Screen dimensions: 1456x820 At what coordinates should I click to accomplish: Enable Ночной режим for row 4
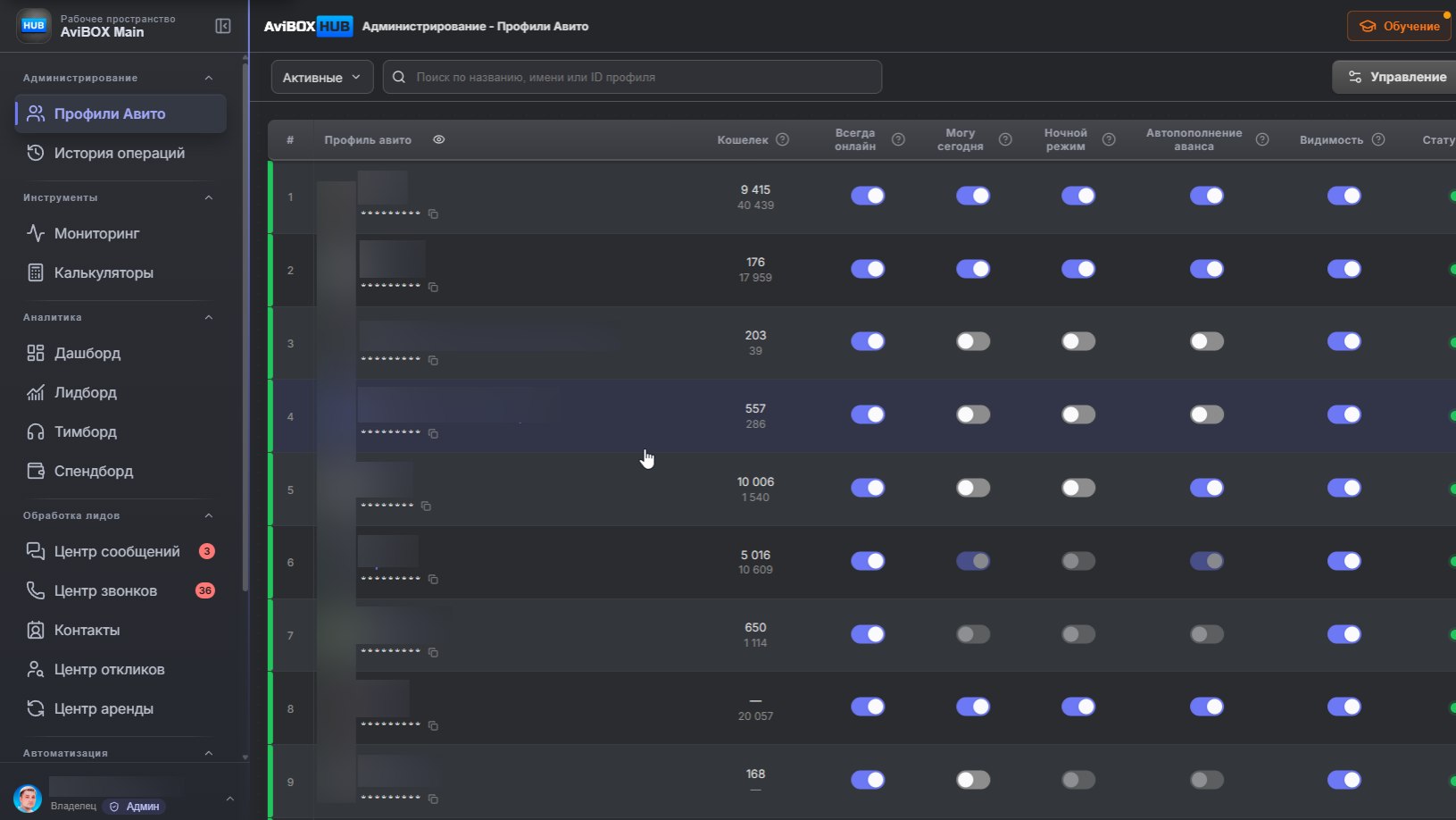point(1078,414)
